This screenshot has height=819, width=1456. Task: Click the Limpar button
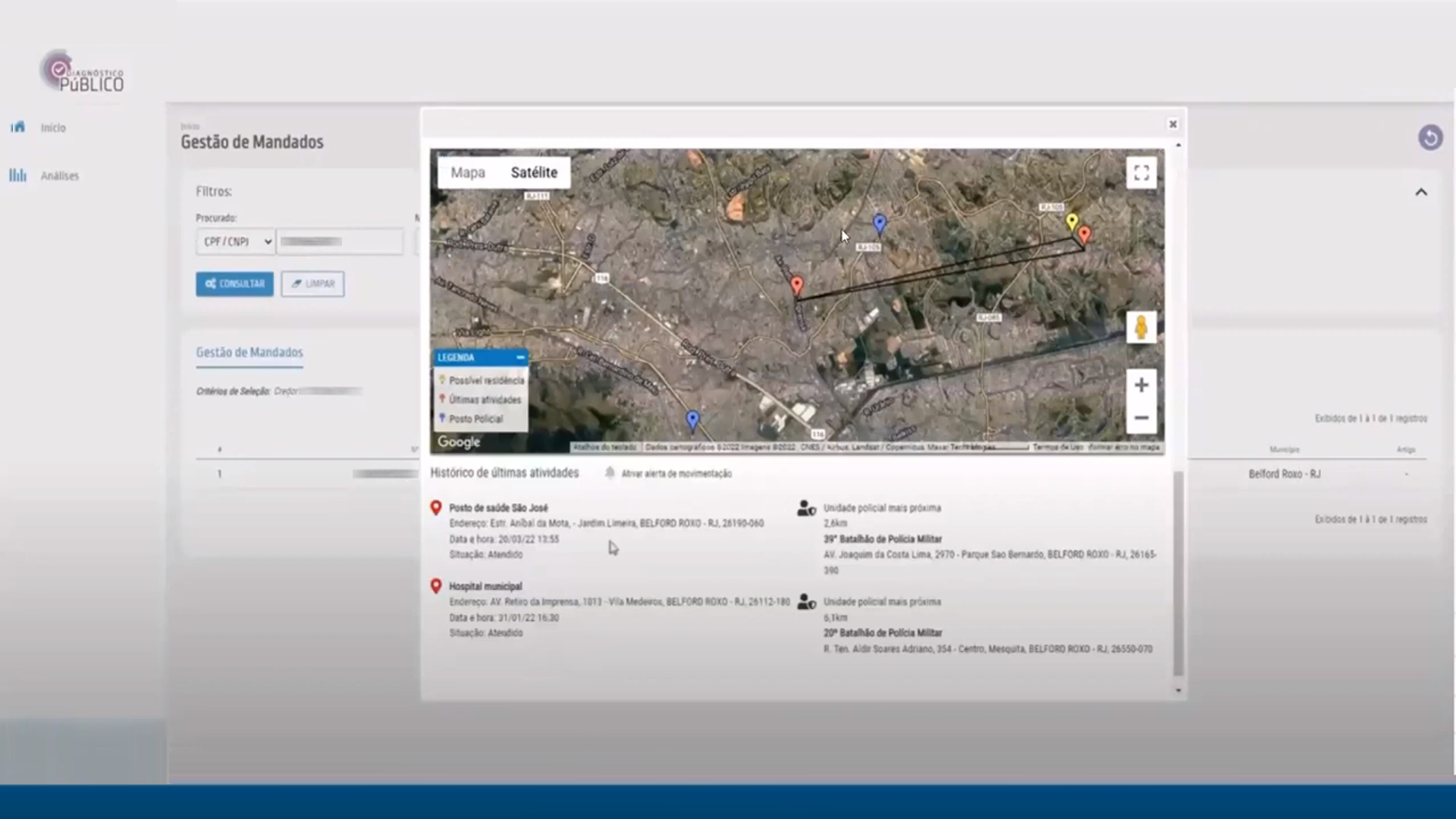coord(312,284)
